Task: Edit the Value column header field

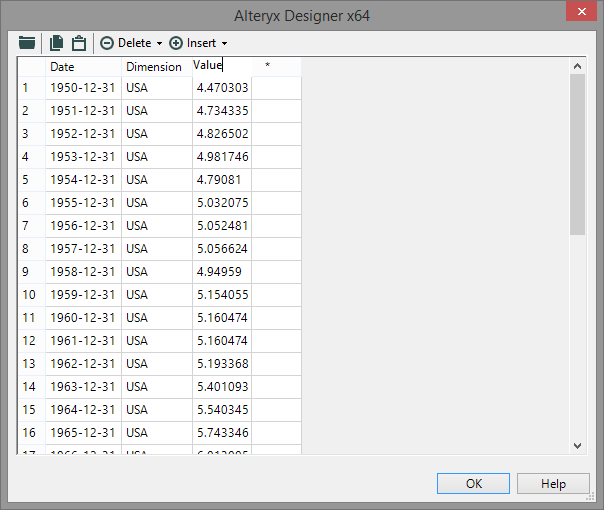Action: tap(220, 66)
